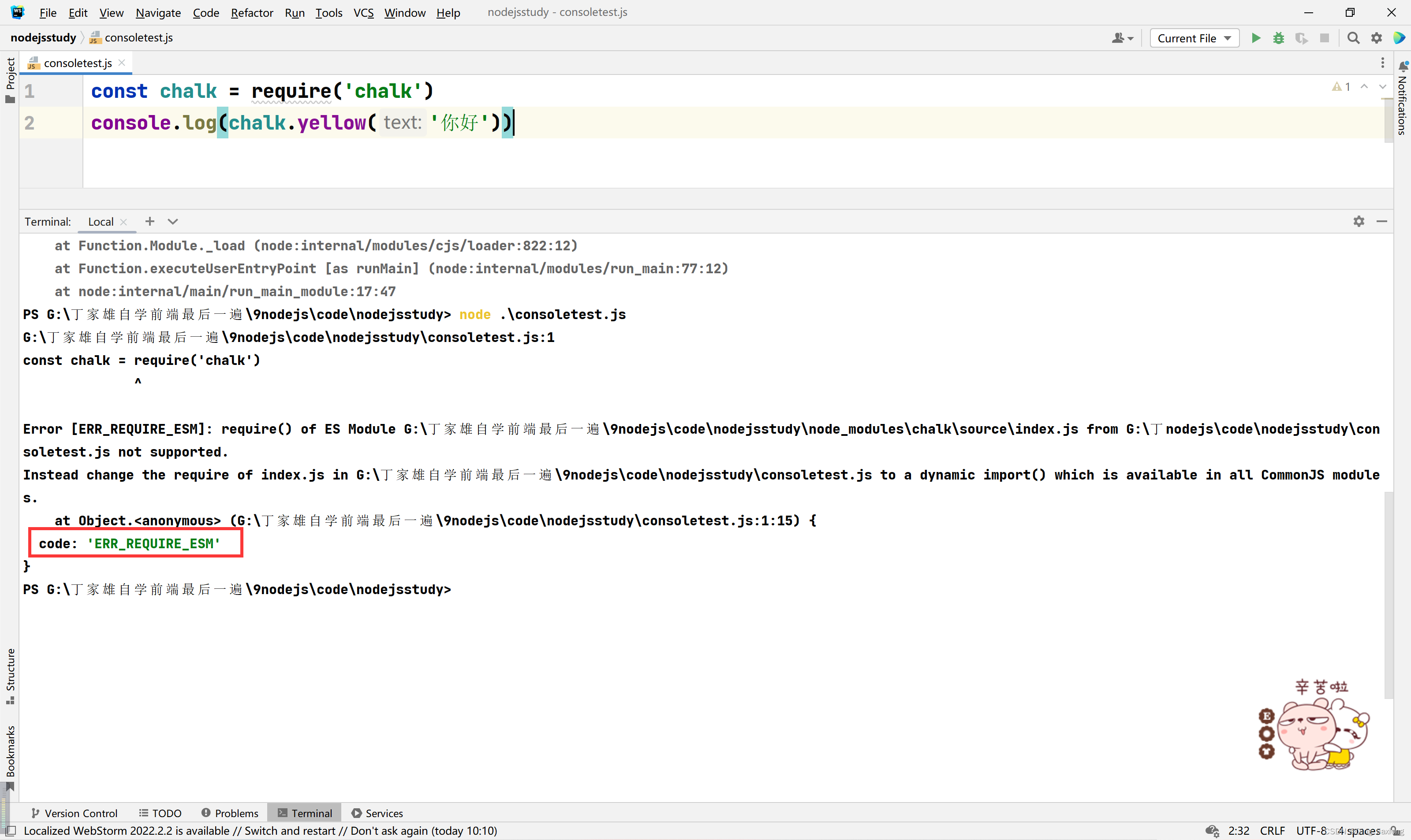Change the CRLF line separator
This screenshot has width=1411, height=840.
click(1272, 830)
